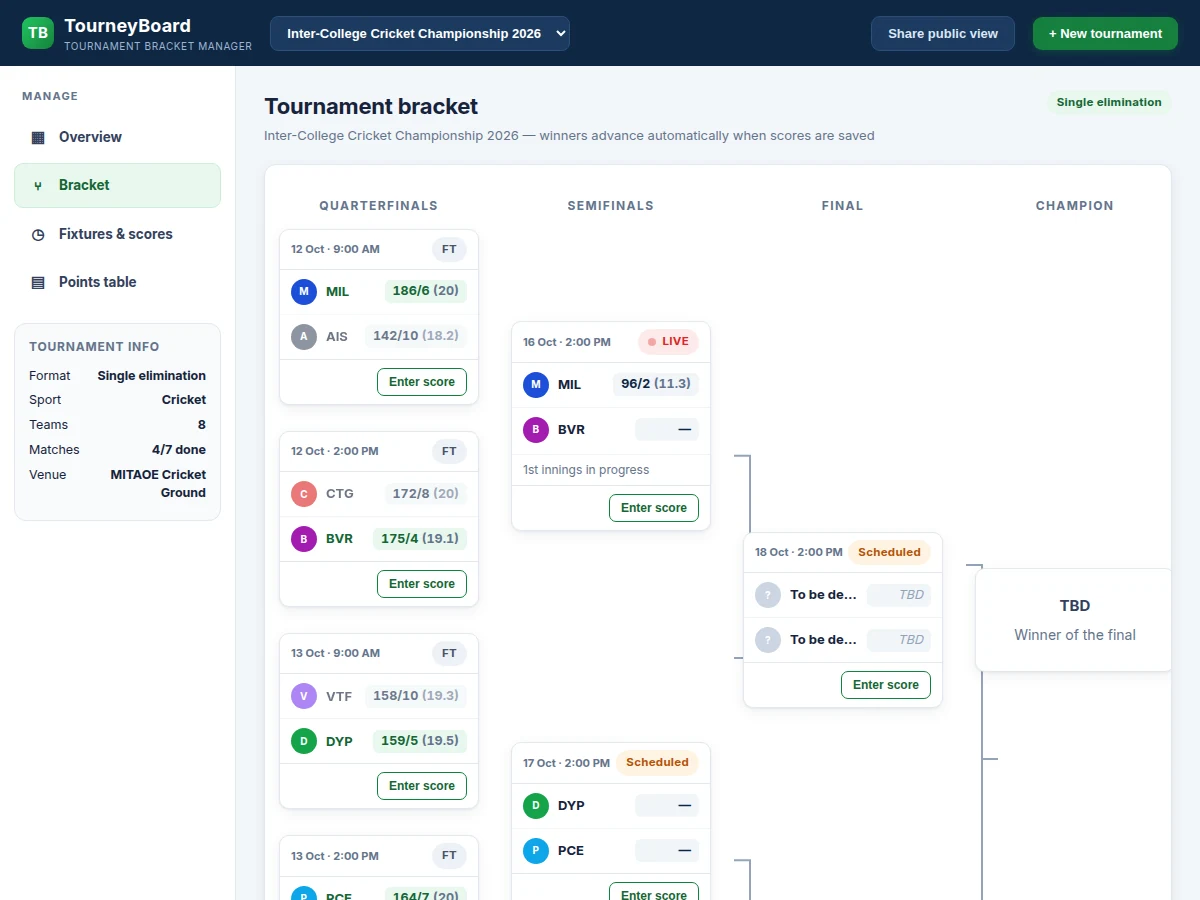Click VTF score 158/10 (19.3)
Screen dimensions: 1200x900
point(415,695)
